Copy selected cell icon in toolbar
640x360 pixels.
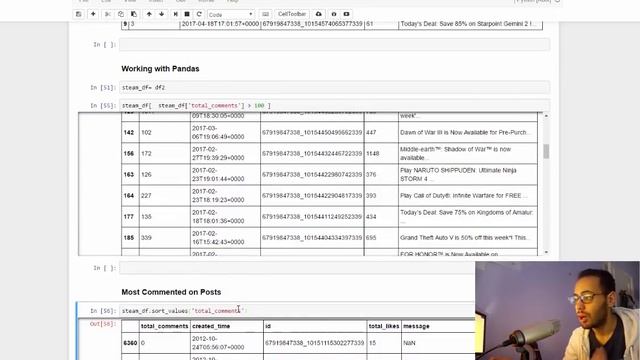coord(121,14)
